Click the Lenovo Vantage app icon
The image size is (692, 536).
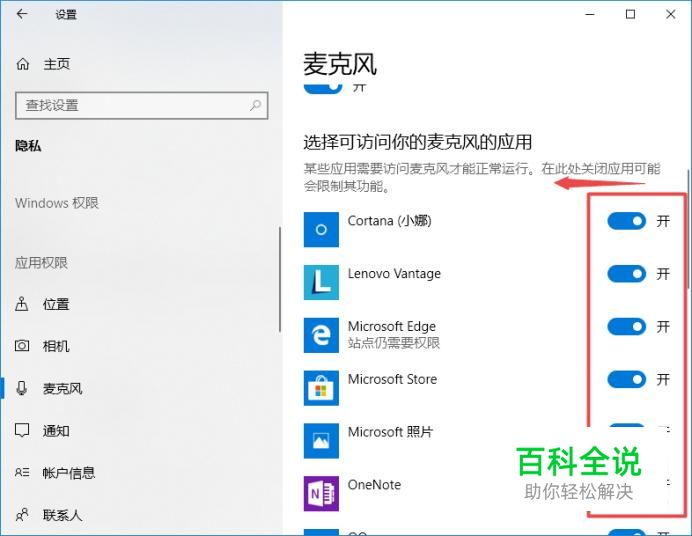click(321, 282)
